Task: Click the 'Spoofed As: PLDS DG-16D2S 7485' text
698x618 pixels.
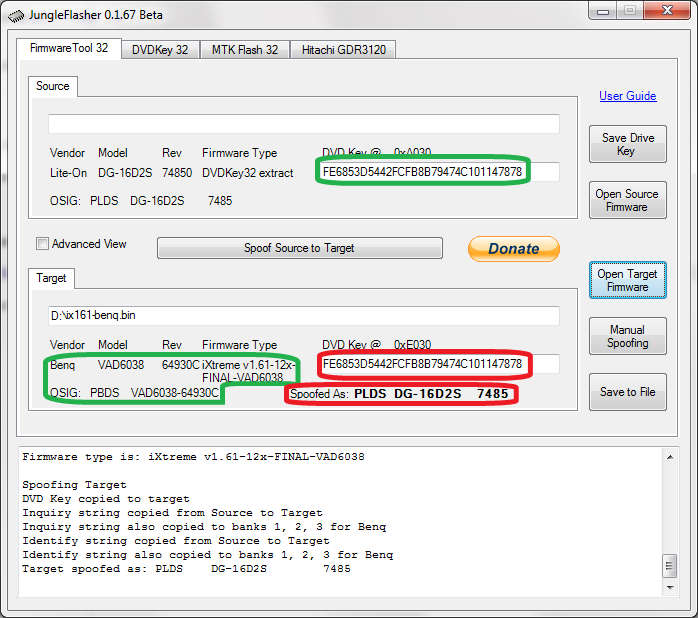Action: 399,394
